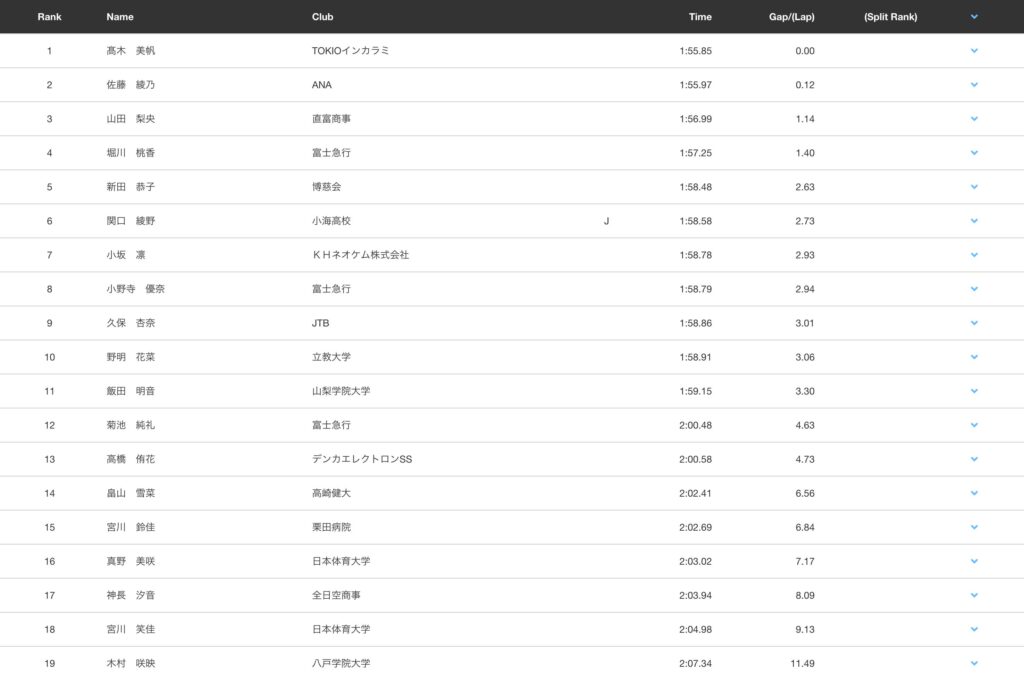The height and width of the screenshot is (680, 1024).
Task: Open split details for 小坂 凛
Action: tap(974, 255)
